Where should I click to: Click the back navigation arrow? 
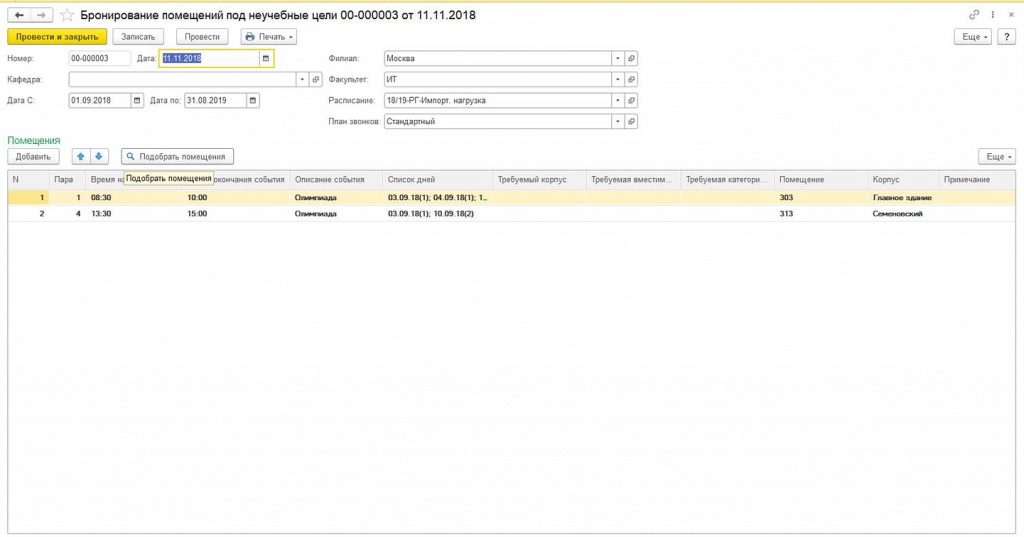pyautogui.click(x=19, y=15)
